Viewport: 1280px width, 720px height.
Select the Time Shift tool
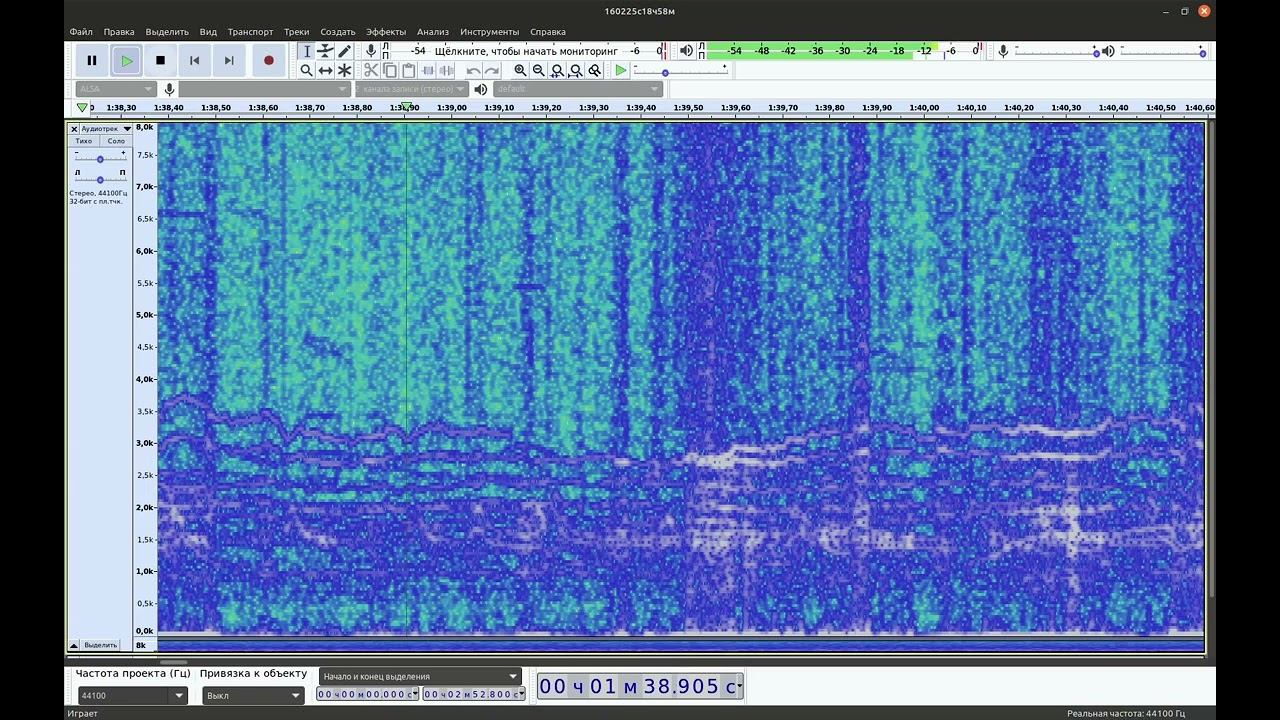[325, 70]
